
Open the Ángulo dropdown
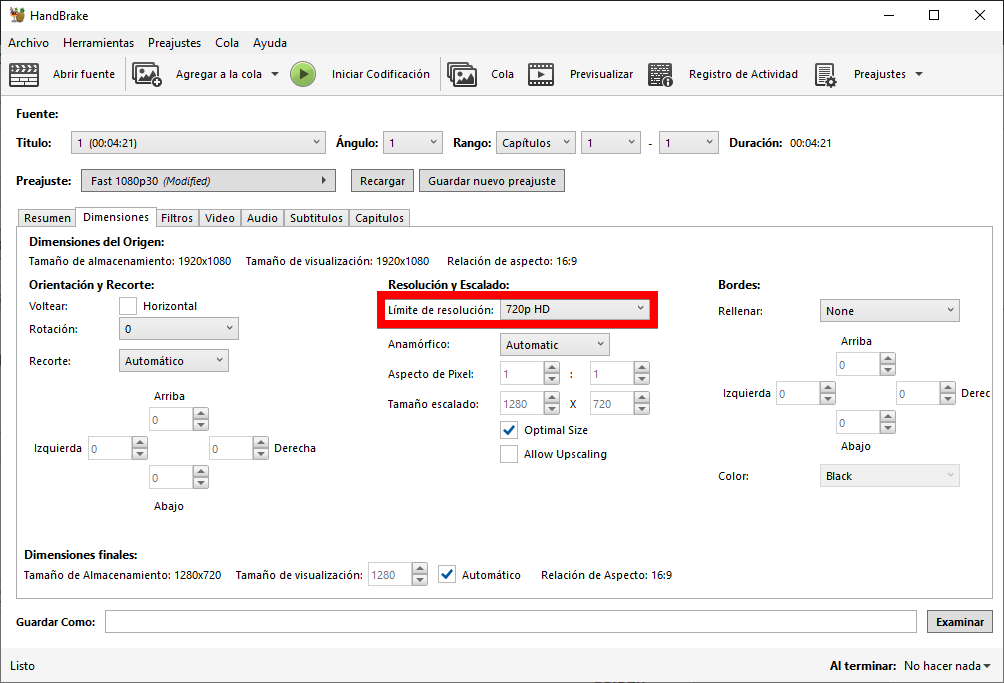click(x=413, y=143)
